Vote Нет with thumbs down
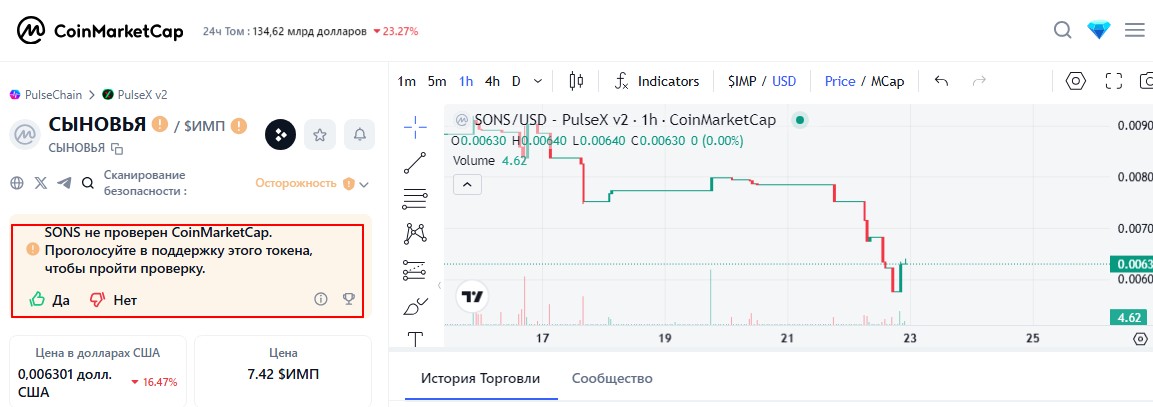 [113, 300]
